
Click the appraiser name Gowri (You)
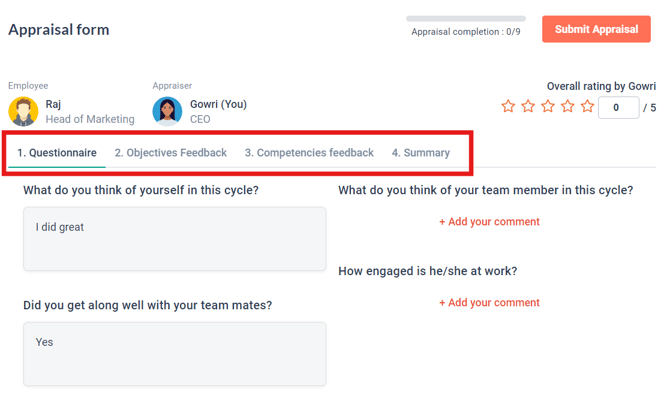click(218, 104)
